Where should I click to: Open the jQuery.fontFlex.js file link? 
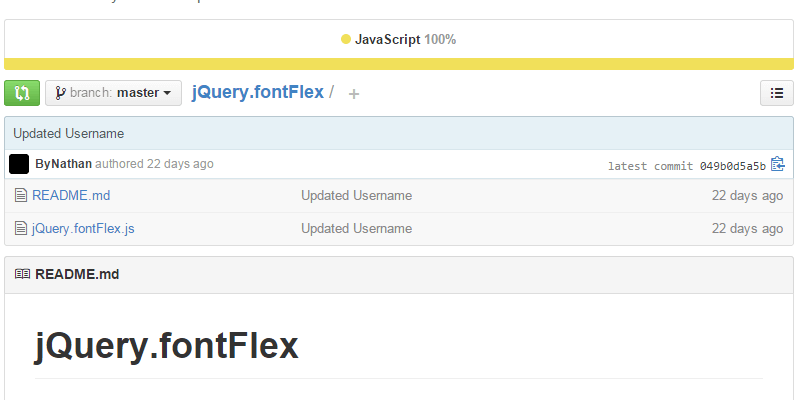83,229
